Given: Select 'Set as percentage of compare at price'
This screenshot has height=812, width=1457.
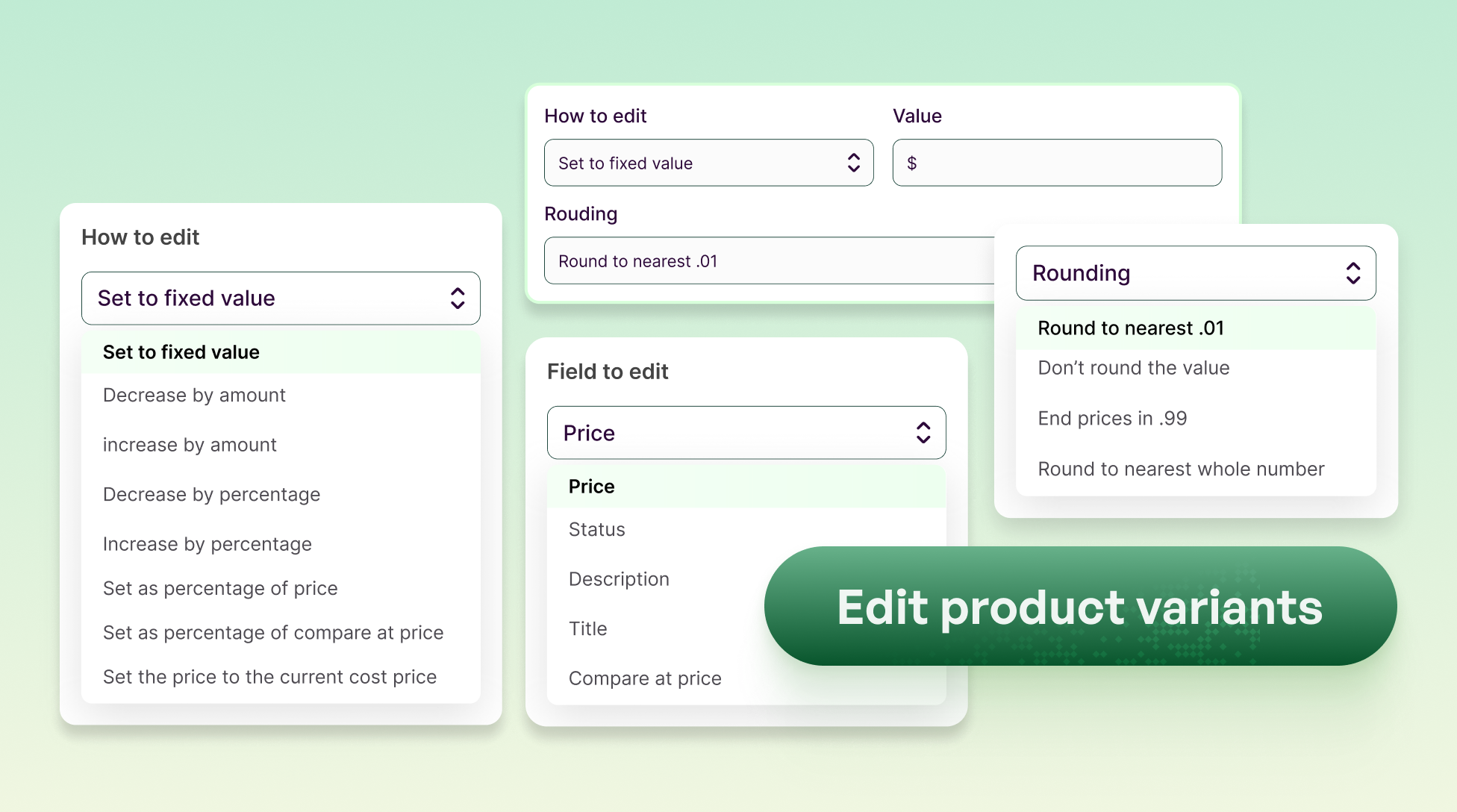Looking at the screenshot, I should pos(273,633).
